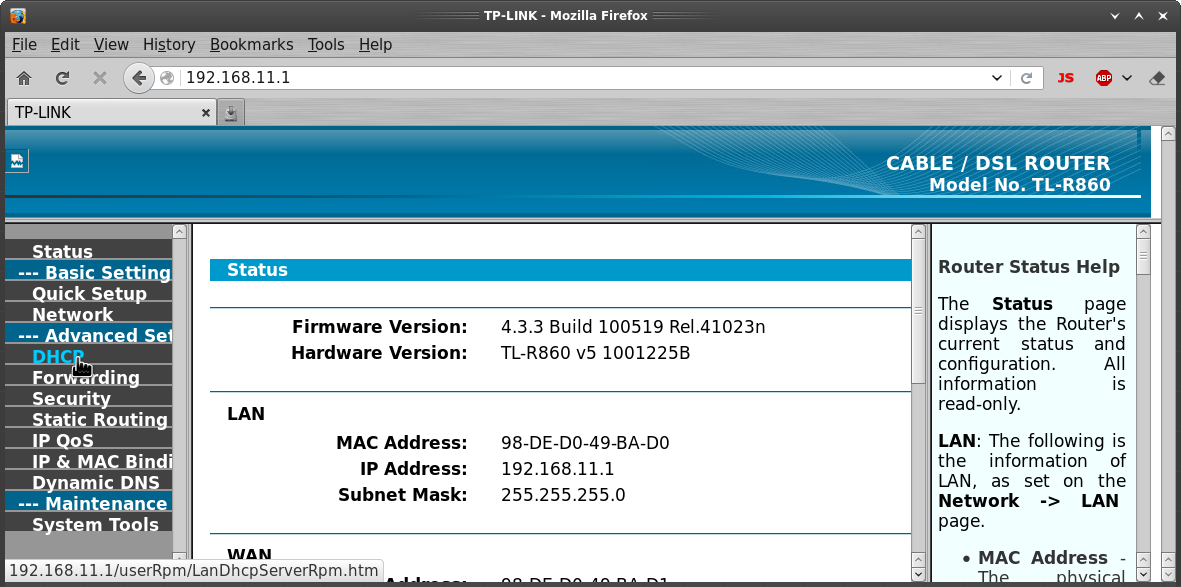The height and width of the screenshot is (587, 1181).
Task: Click the Home toolbar icon
Action: 24,78
